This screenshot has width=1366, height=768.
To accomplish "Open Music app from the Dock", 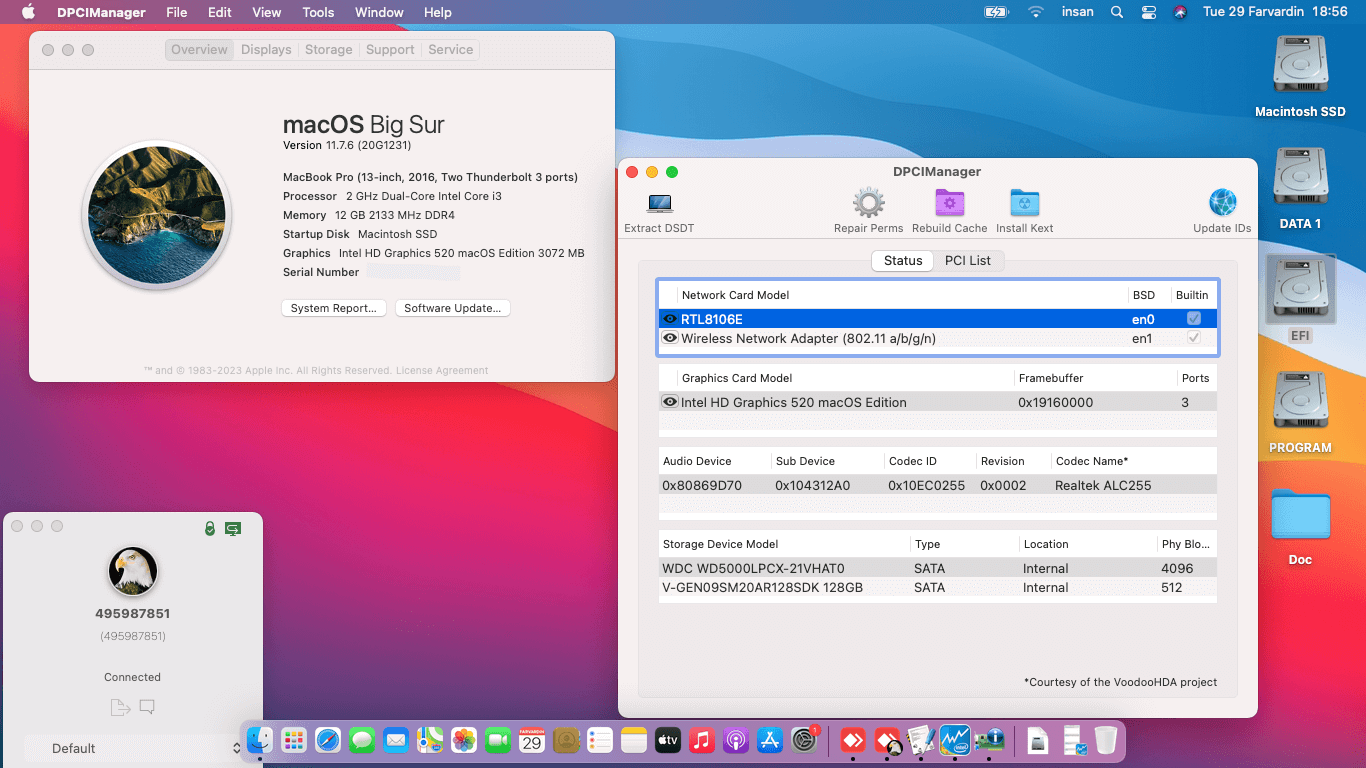I will tap(702, 741).
